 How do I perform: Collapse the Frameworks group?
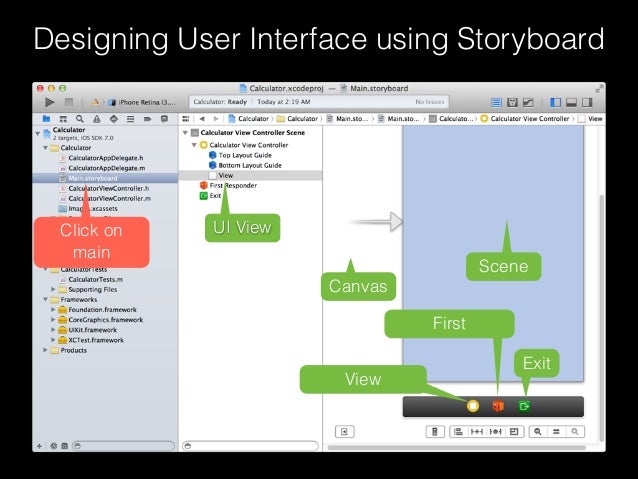(46, 299)
